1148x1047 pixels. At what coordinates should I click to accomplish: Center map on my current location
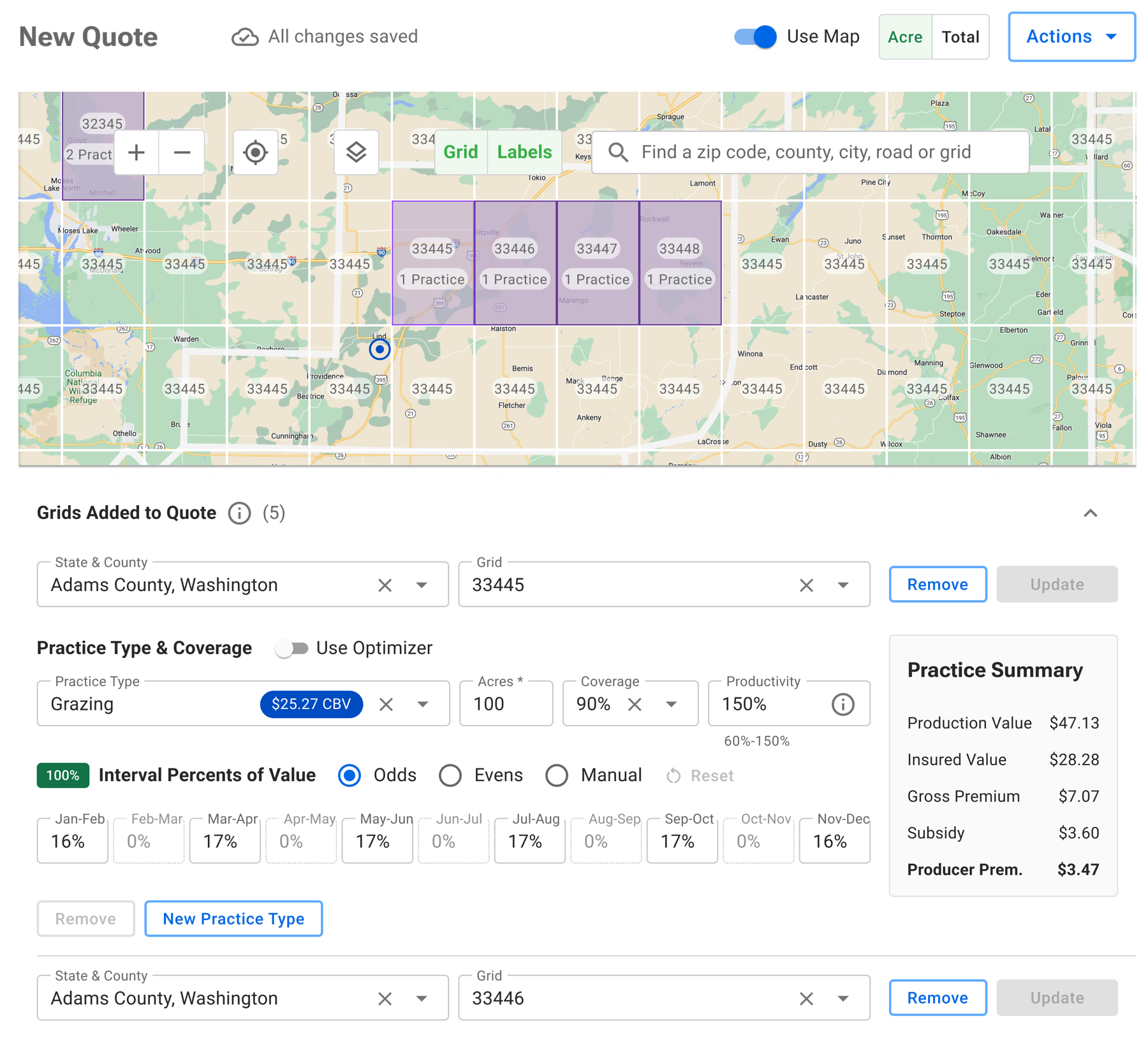pyautogui.click(x=255, y=152)
